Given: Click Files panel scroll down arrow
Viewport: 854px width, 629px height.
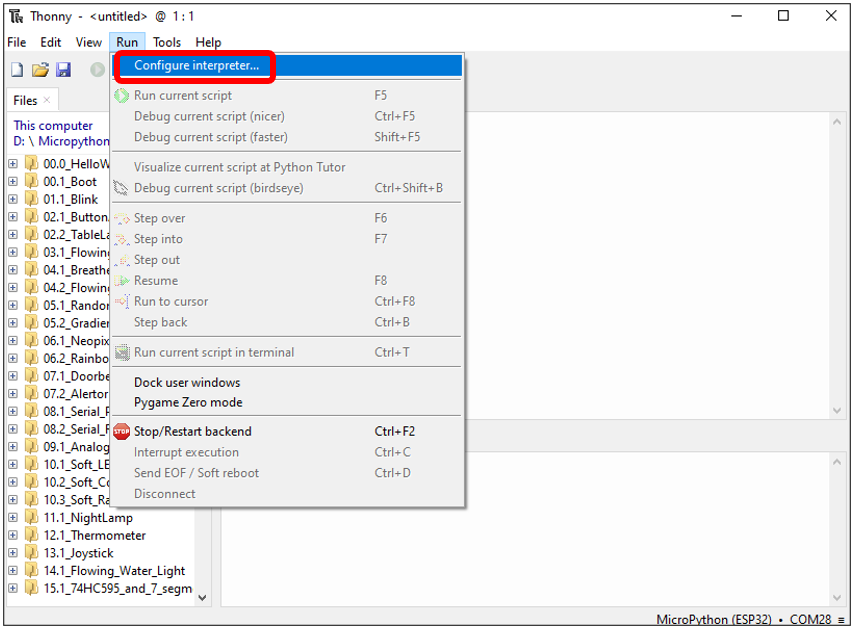Looking at the screenshot, I should [202, 597].
